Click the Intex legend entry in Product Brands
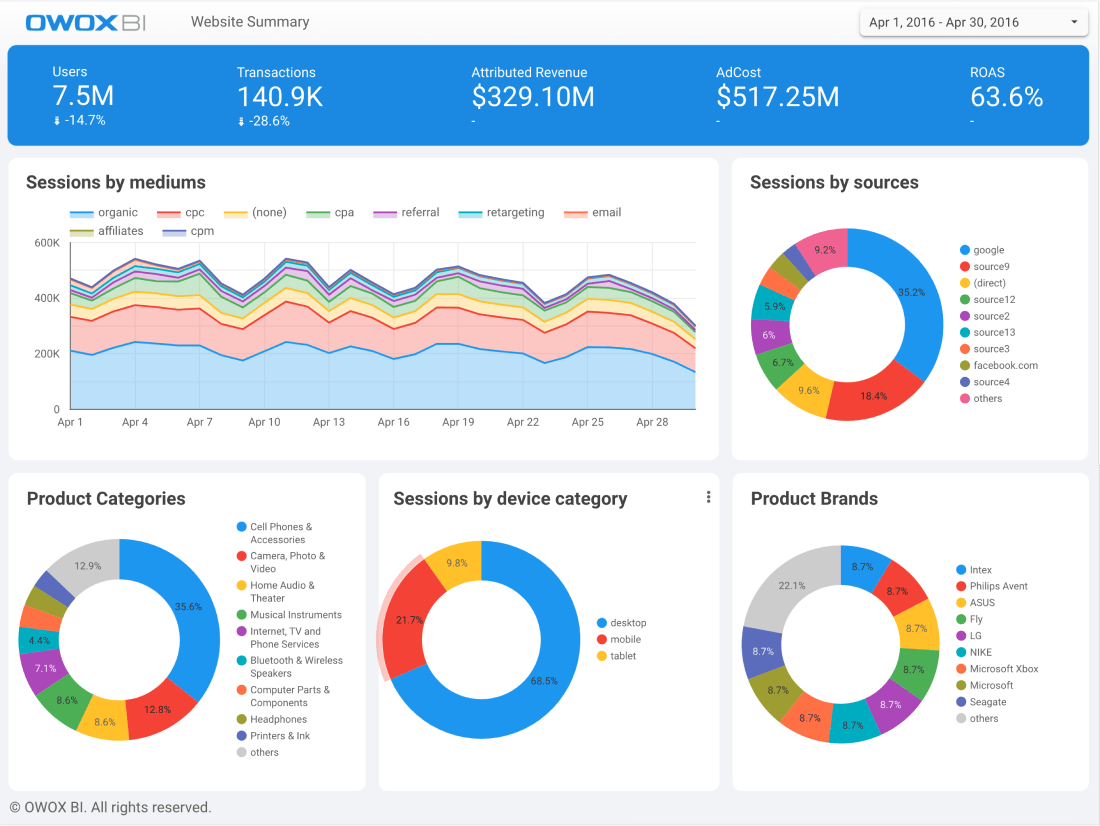Image resolution: width=1100 pixels, height=826 pixels. tap(974, 570)
